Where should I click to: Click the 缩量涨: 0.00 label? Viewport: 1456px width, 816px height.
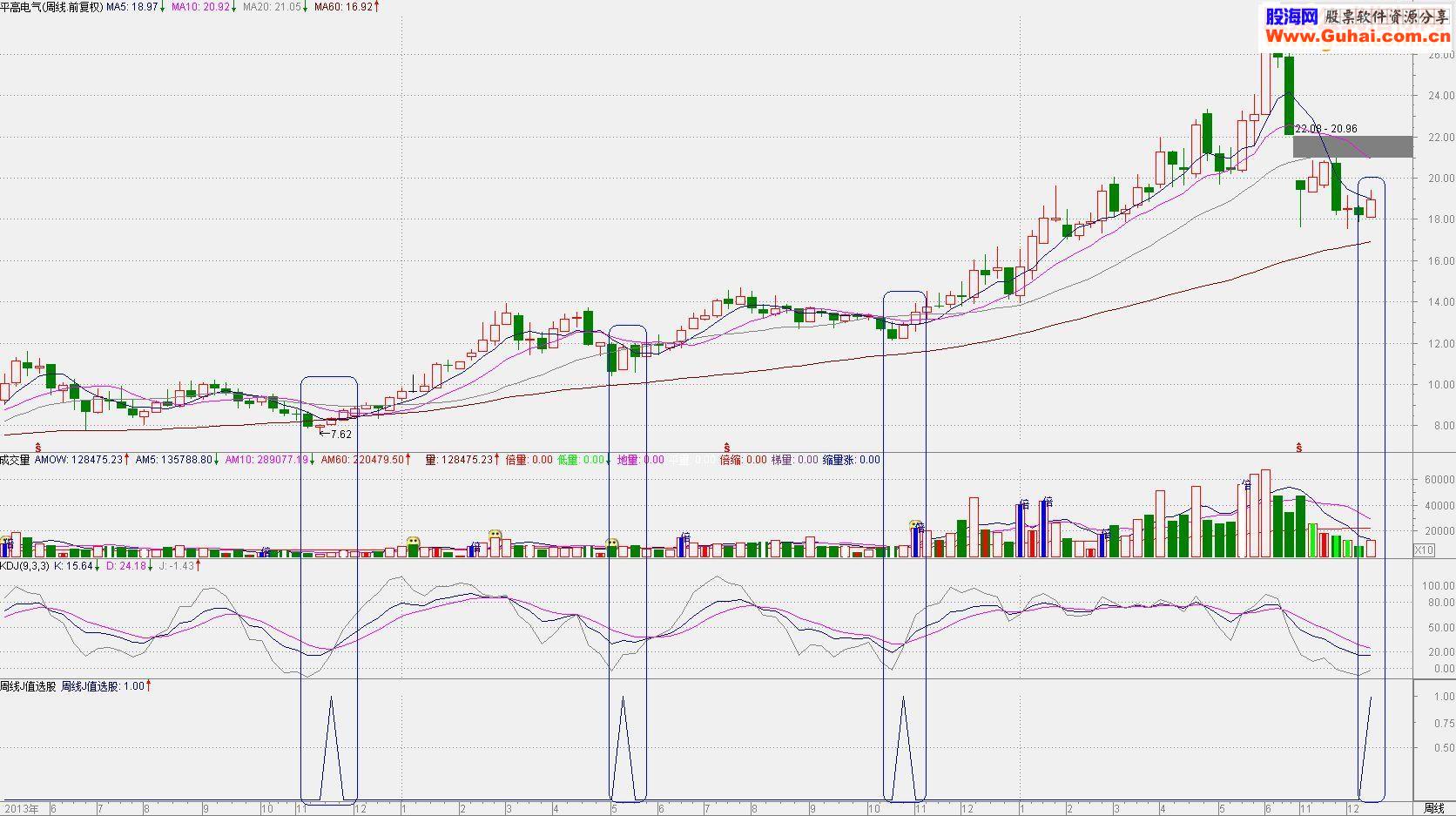(851, 460)
